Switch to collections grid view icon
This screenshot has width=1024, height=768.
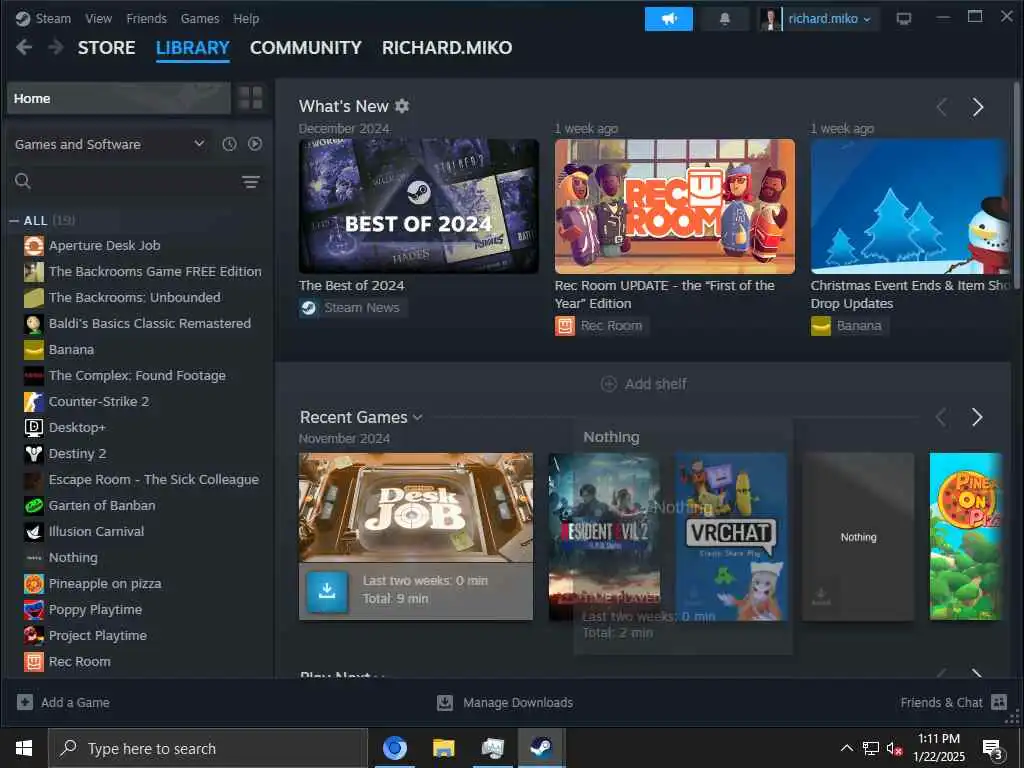pos(250,98)
